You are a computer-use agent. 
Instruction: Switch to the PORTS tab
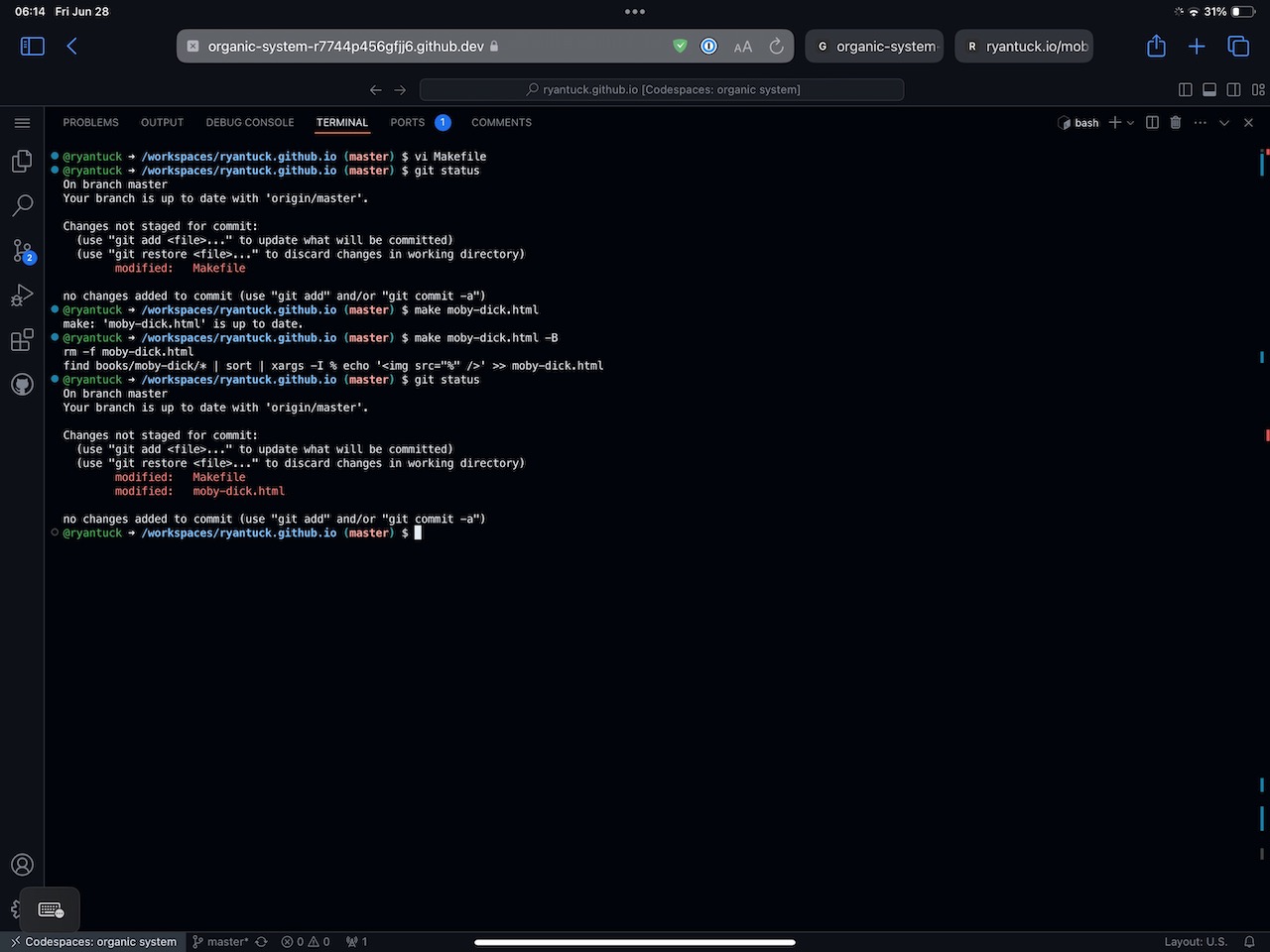pyautogui.click(x=407, y=123)
